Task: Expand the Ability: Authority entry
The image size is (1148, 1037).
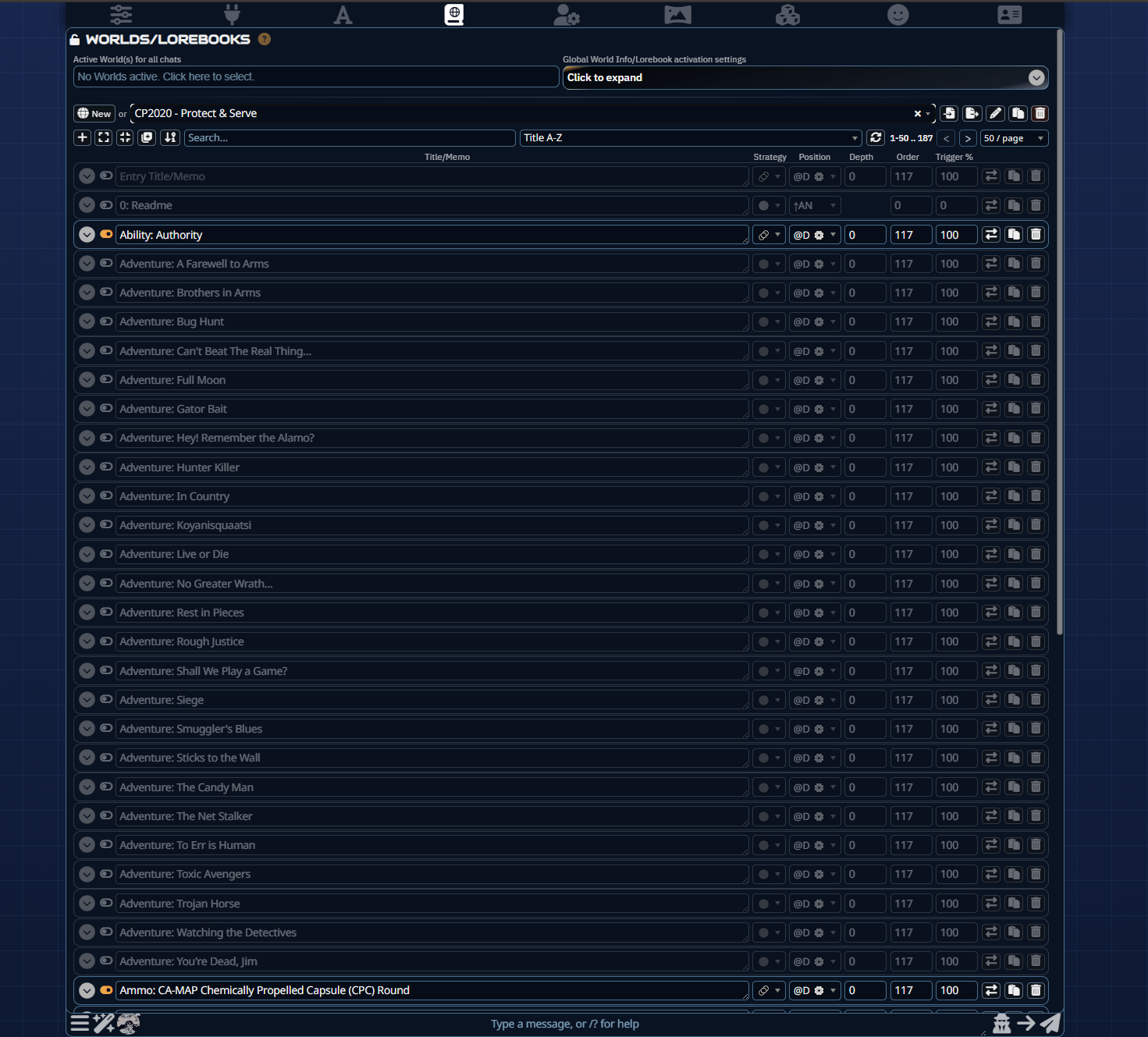Action: [87, 234]
